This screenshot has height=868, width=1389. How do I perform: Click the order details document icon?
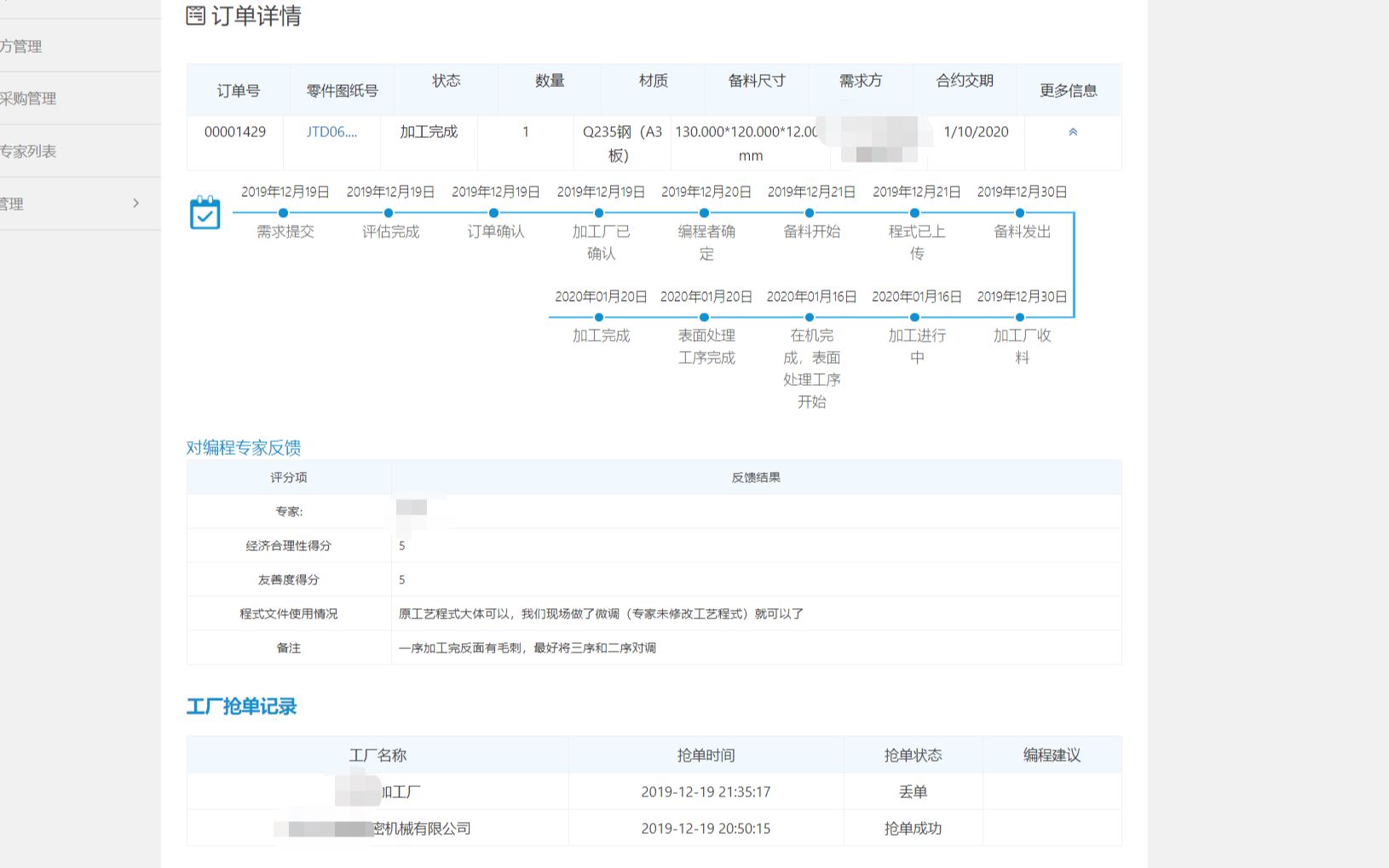coord(196,15)
